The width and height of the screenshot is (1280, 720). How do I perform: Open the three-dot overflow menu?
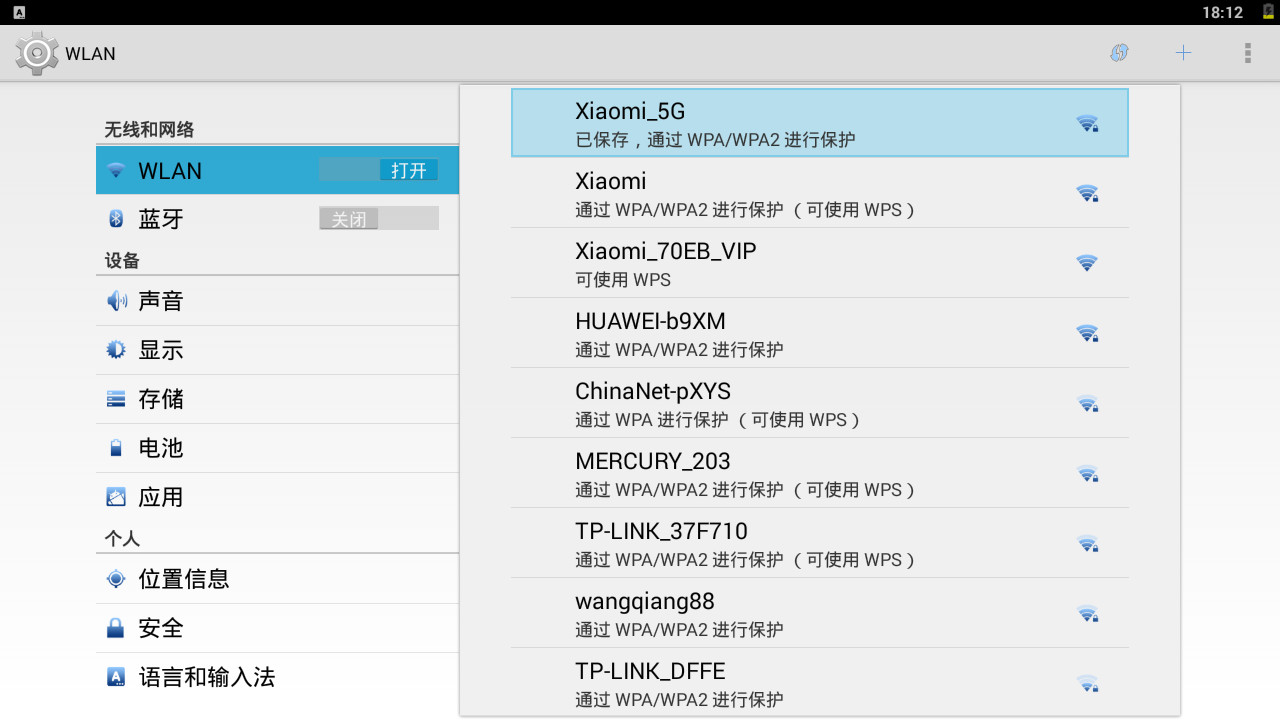pyautogui.click(x=1247, y=53)
